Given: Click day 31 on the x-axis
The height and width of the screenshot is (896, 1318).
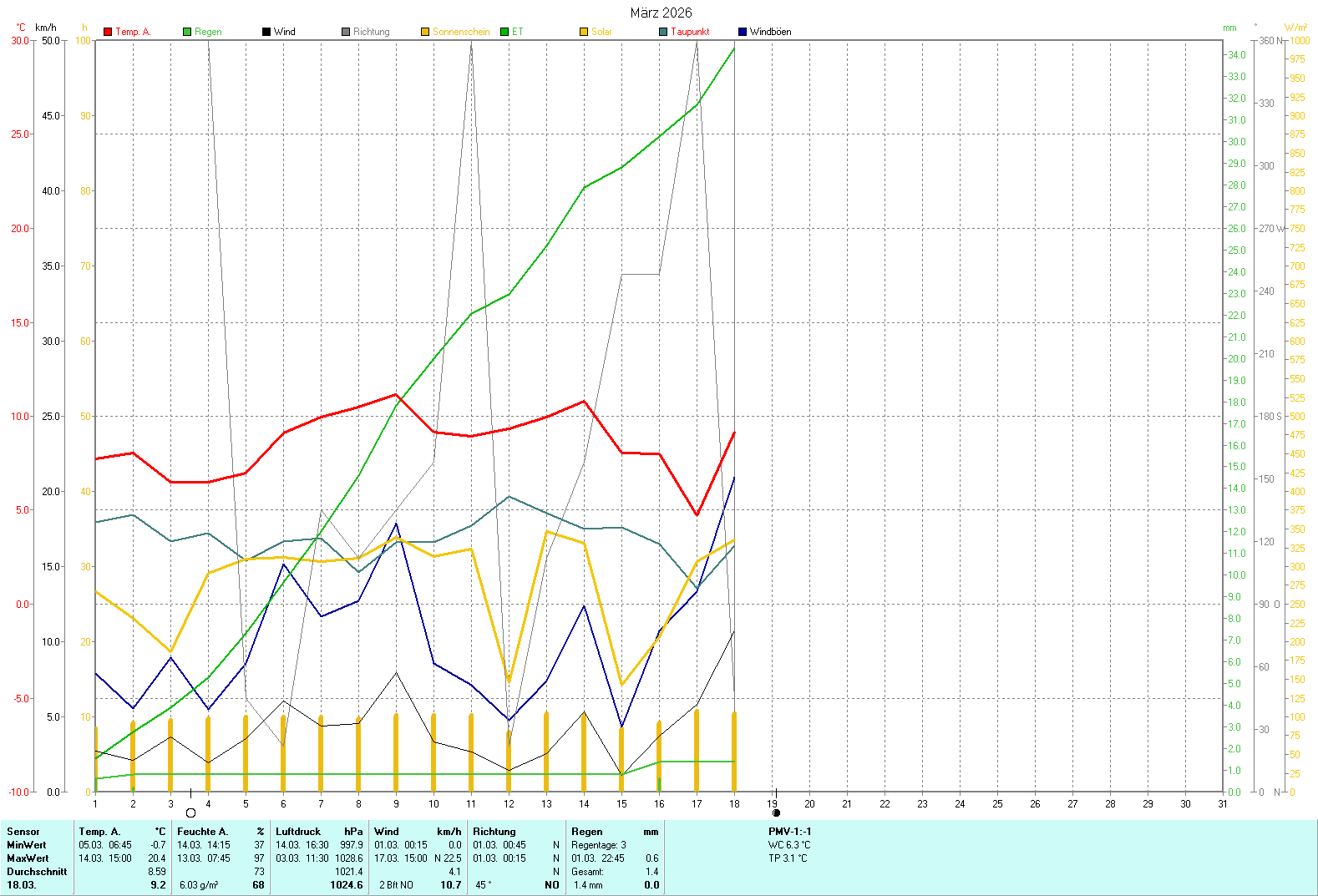Looking at the screenshot, I should point(1223,804).
